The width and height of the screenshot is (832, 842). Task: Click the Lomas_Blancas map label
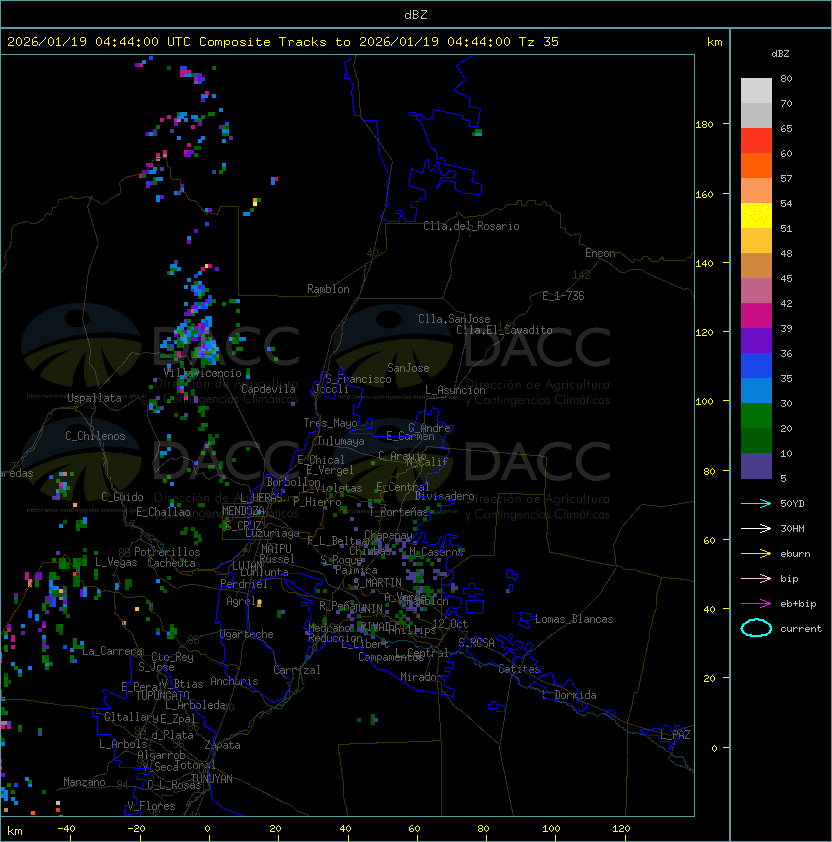[574, 619]
